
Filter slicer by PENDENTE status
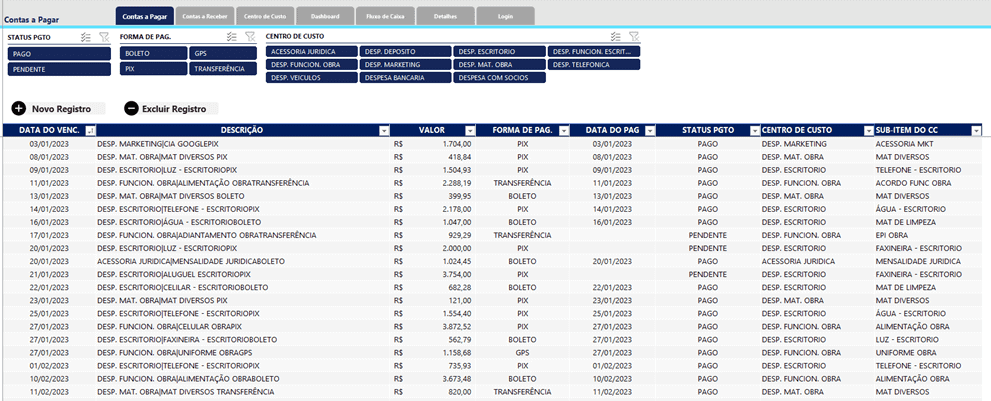(x=59, y=69)
